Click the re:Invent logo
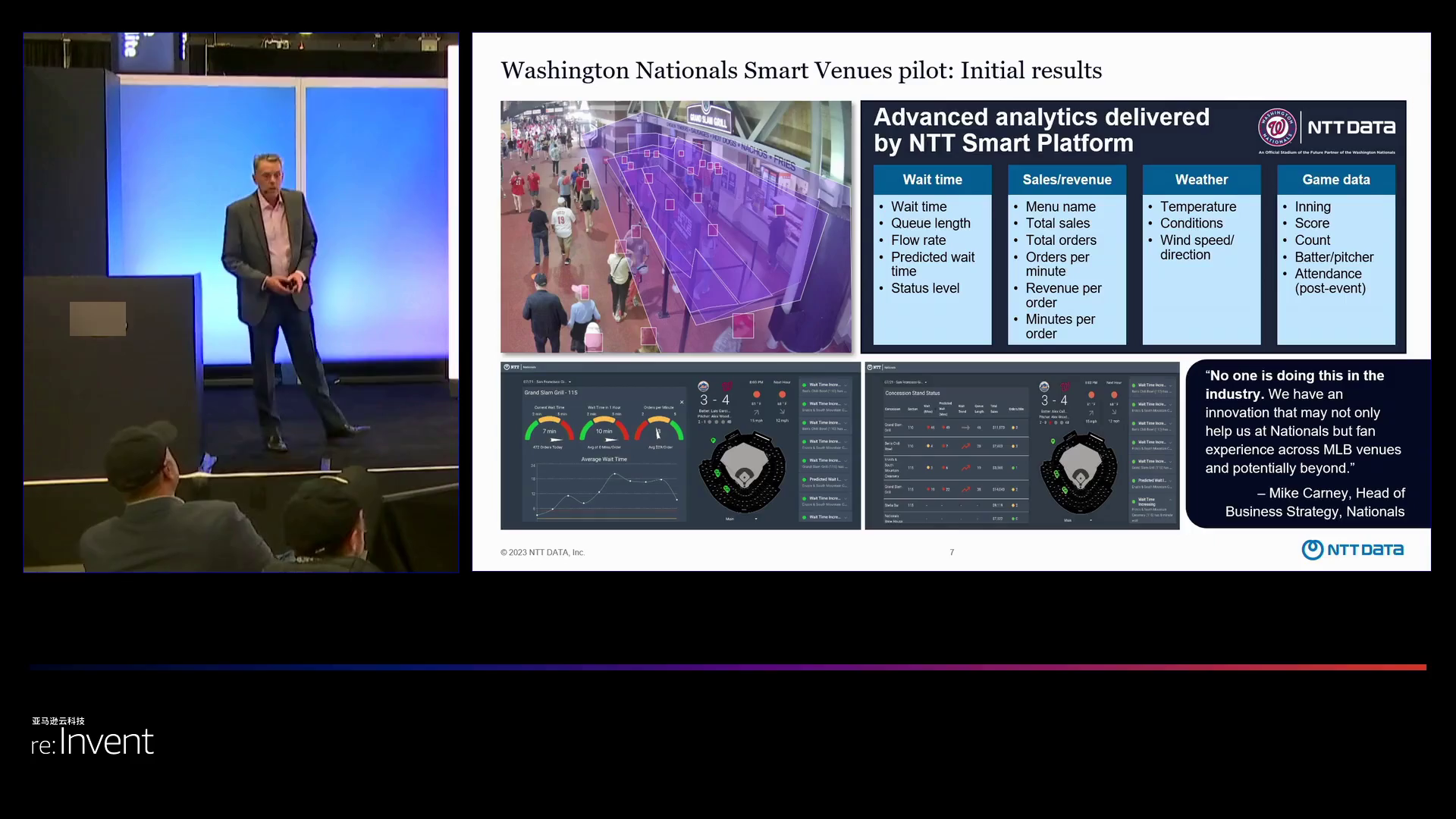The width and height of the screenshot is (1456, 819). point(93,742)
